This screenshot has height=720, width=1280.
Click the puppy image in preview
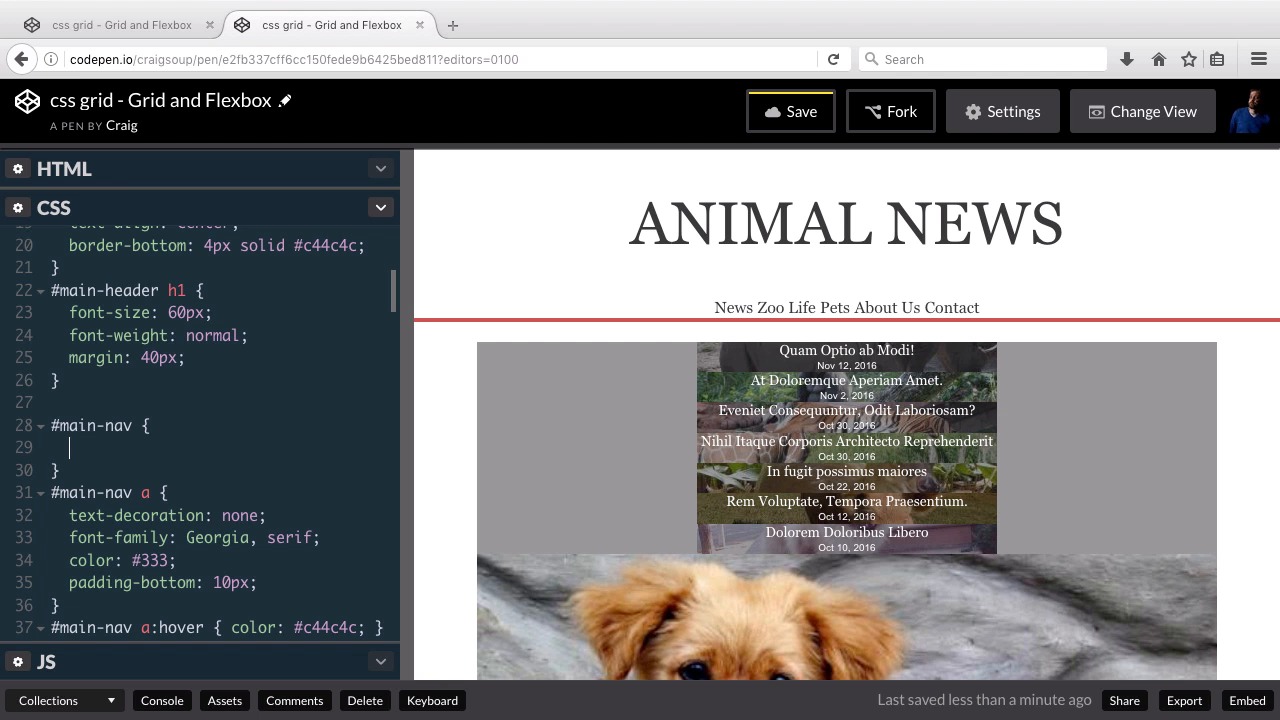click(847, 617)
